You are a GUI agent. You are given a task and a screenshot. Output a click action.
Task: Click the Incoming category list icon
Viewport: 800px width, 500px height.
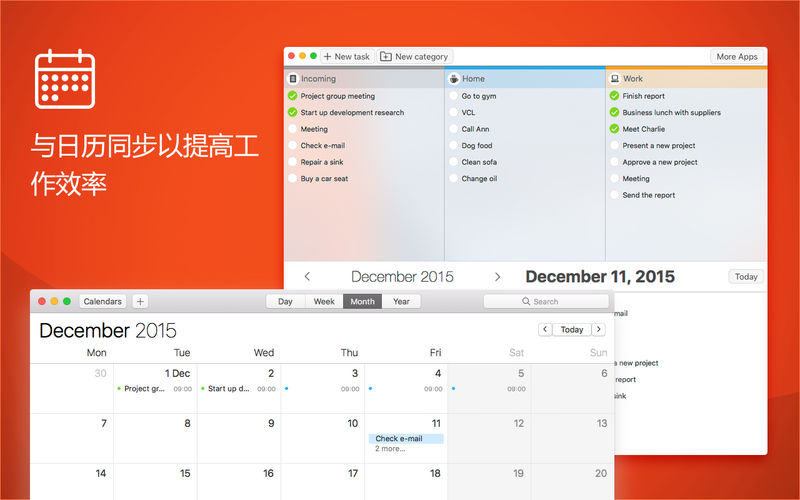293,79
